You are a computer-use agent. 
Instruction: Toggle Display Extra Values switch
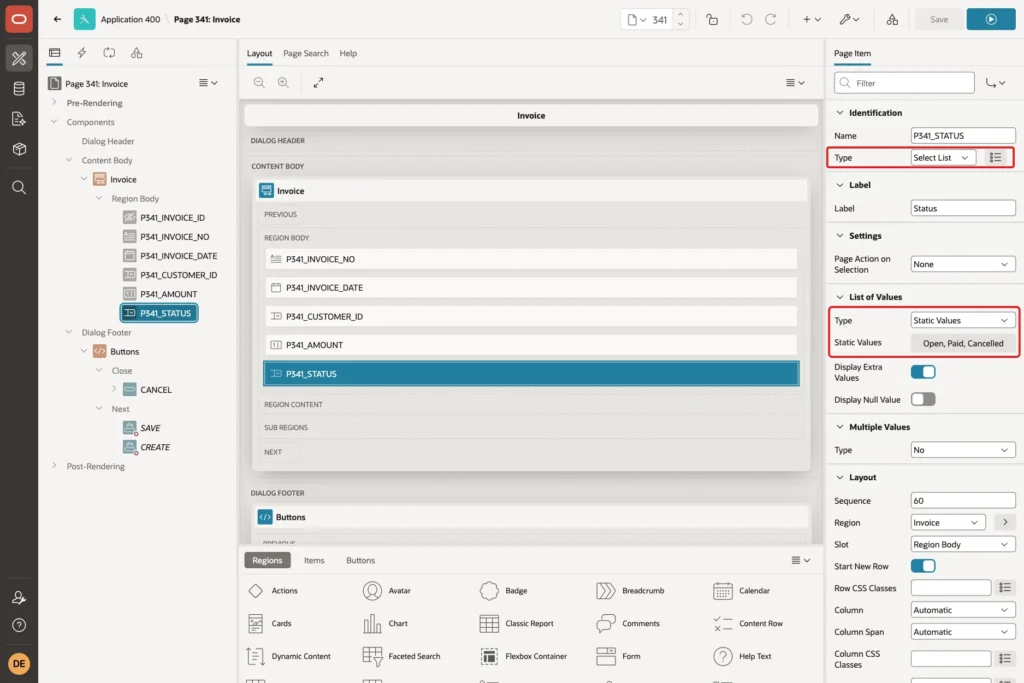923,372
